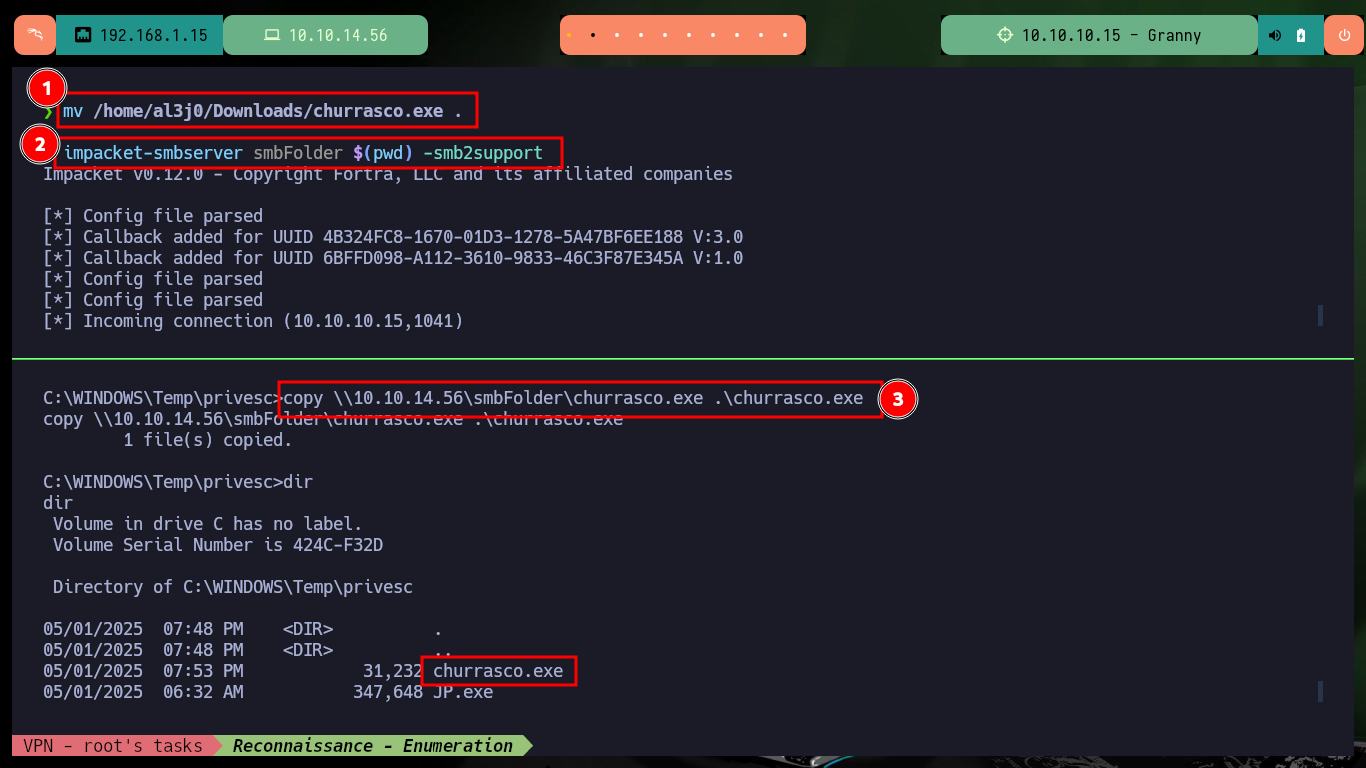The height and width of the screenshot is (768, 1366).
Task: Click the green prompt arrow before mv command
Action: tap(48, 111)
